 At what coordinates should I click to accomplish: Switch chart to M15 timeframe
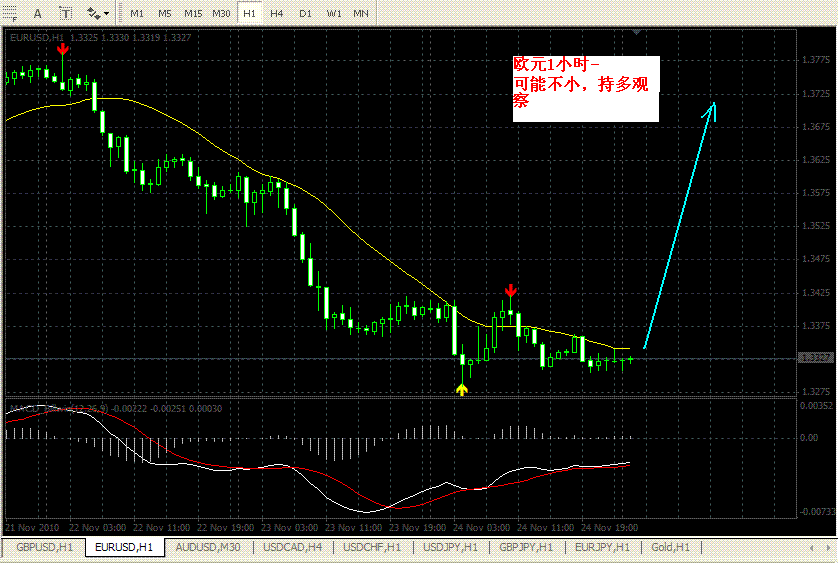coord(193,13)
